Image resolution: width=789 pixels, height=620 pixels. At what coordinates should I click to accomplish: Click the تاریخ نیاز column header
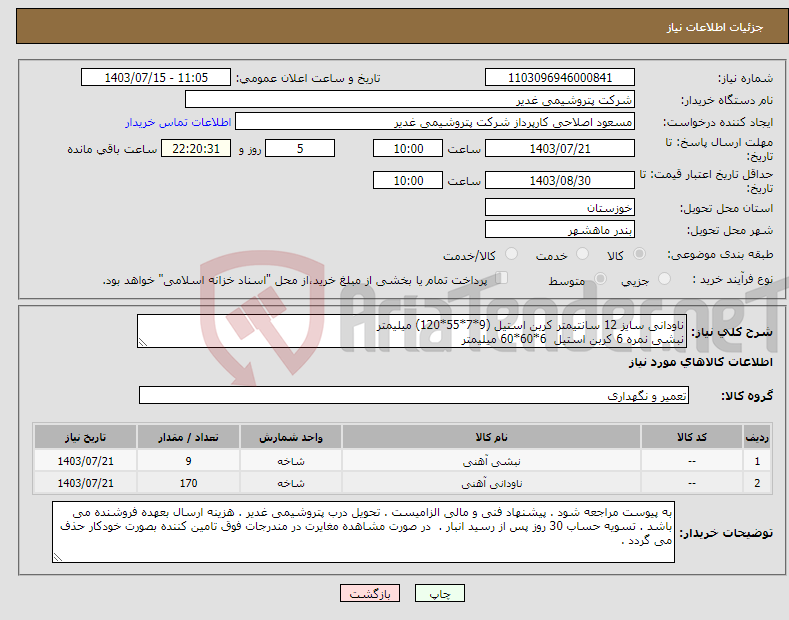pyautogui.click(x=86, y=437)
